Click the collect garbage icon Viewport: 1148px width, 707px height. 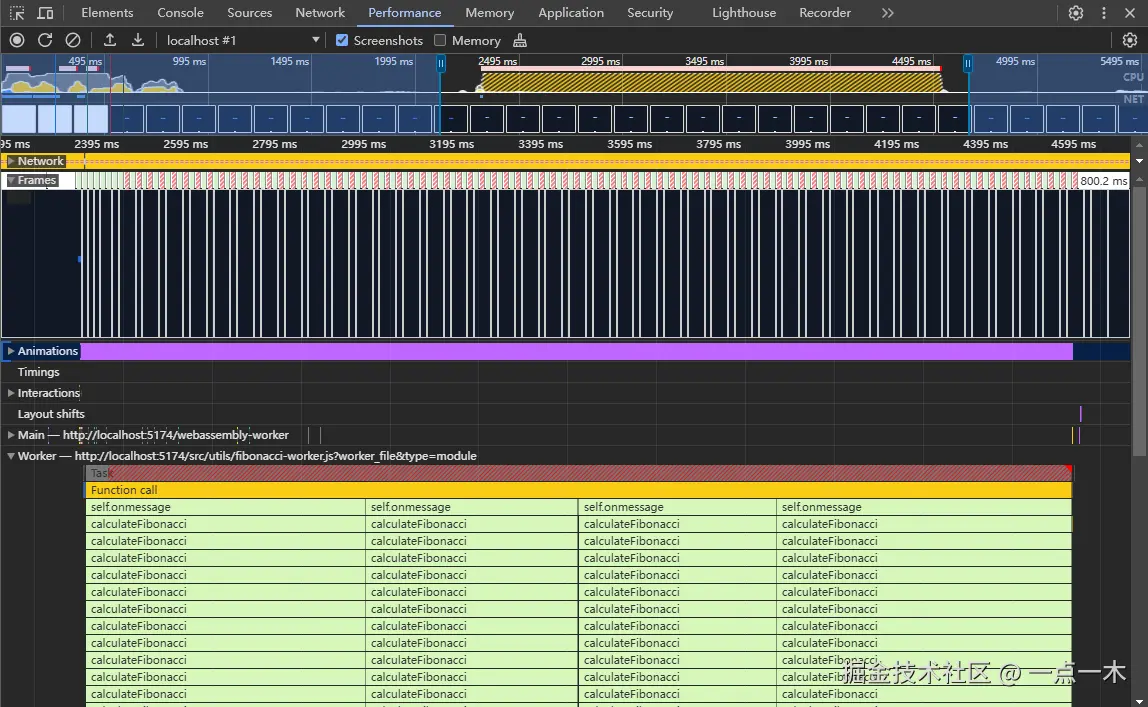tap(519, 40)
